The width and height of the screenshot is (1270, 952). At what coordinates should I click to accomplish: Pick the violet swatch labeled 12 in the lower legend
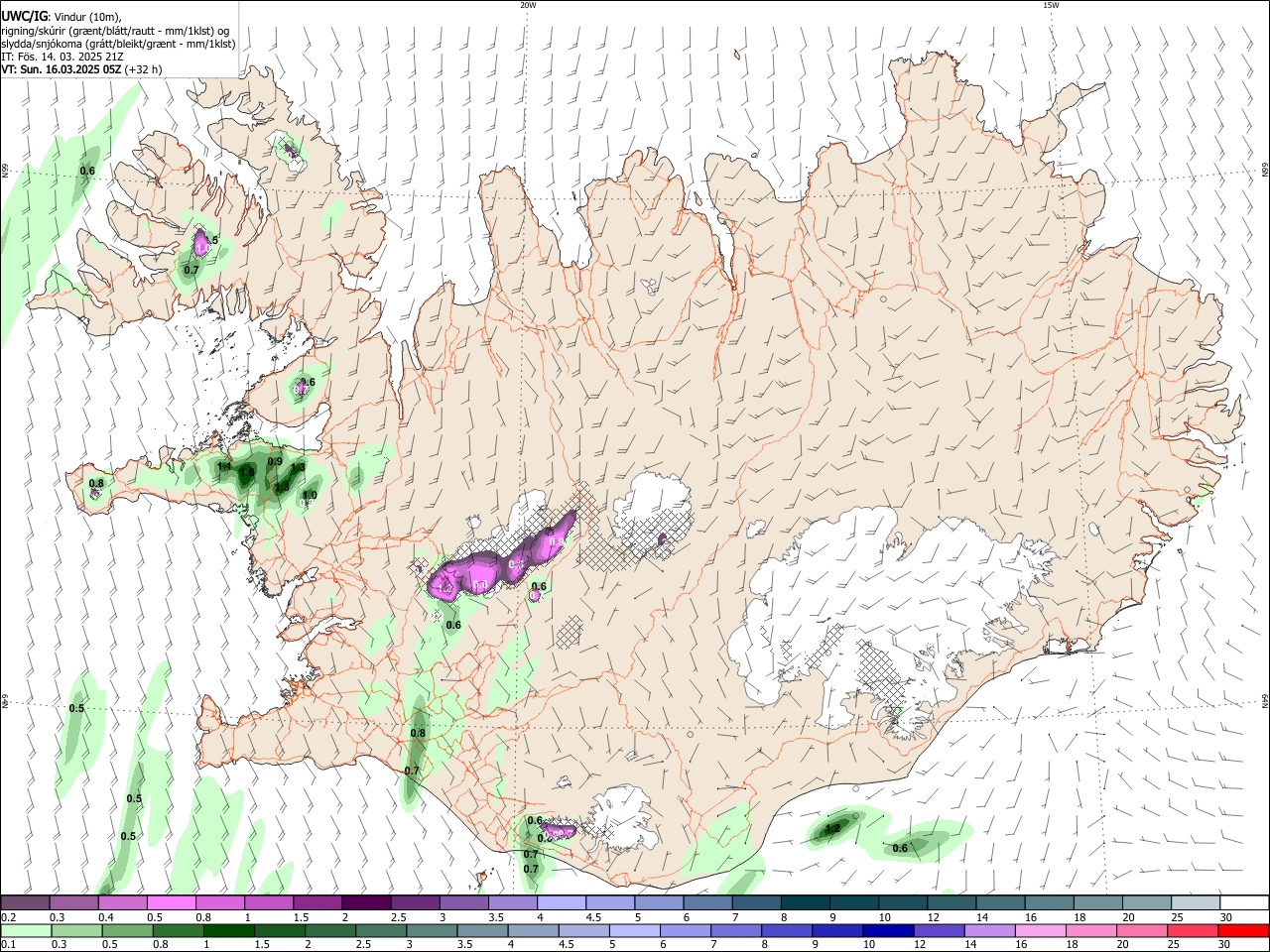[939, 930]
